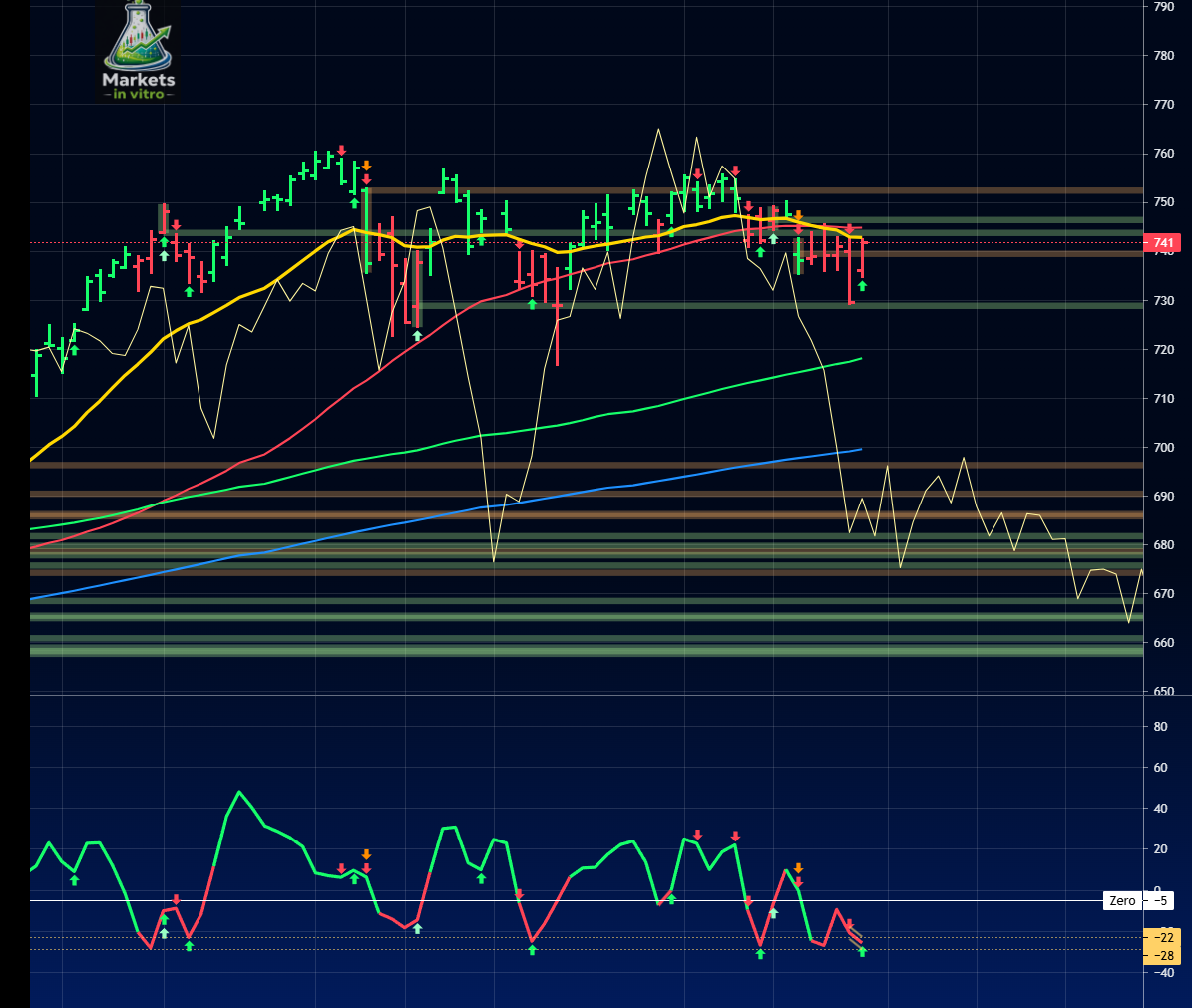Select the Zero line label on indicator
Screen dimensions: 1192x1008
[x=1122, y=901]
